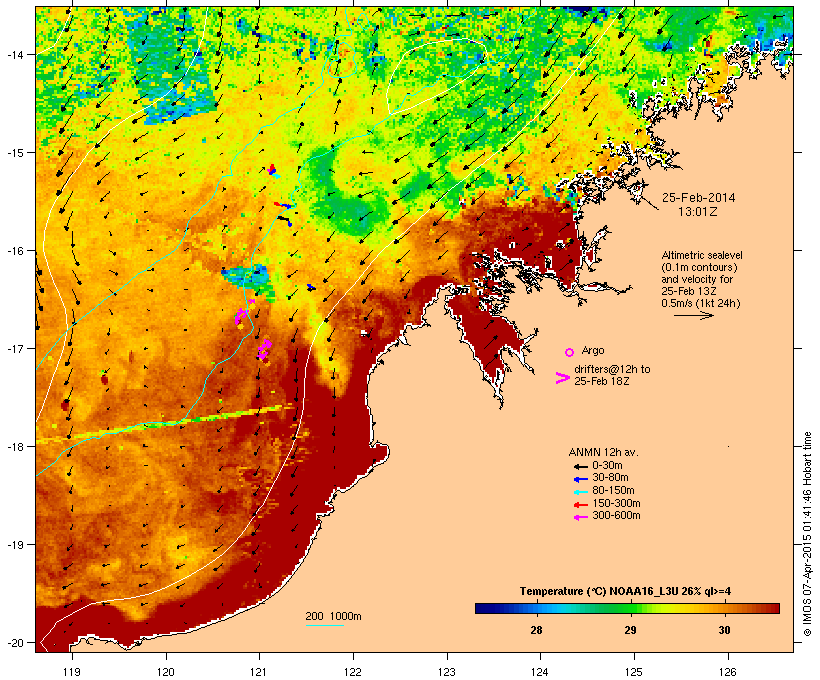Click the Temperature NOAA16_L3U colorbar title
The height and width of the screenshot is (680, 820).
625,592
